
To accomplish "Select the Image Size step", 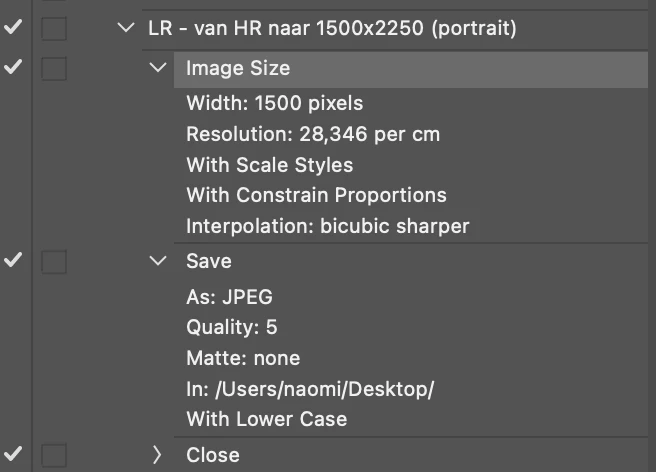I will (411, 69).
